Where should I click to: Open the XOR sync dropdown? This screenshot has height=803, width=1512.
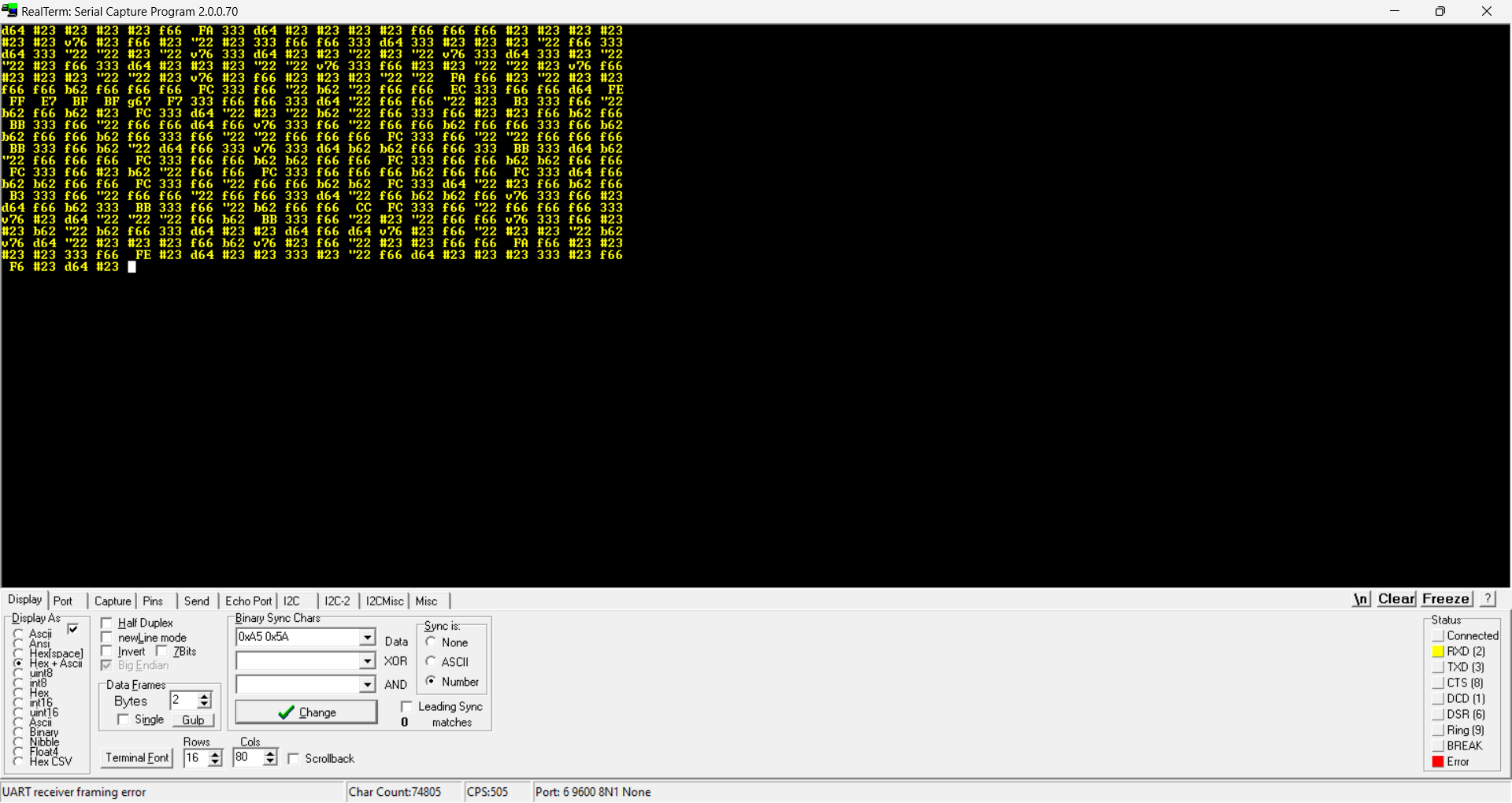tap(367, 661)
